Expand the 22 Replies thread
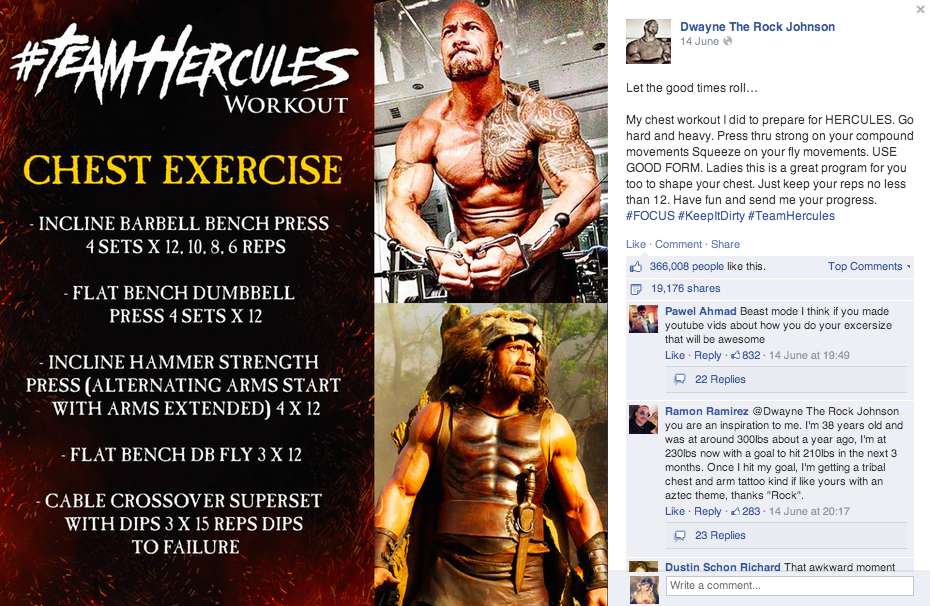 tap(720, 379)
